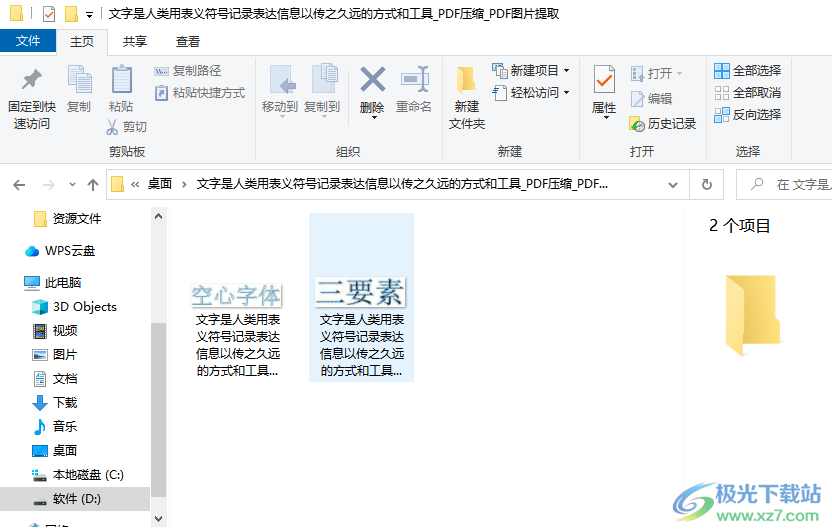Click the Pin to Quick Access icon
The width and height of the screenshot is (832, 532).
[30, 81]
